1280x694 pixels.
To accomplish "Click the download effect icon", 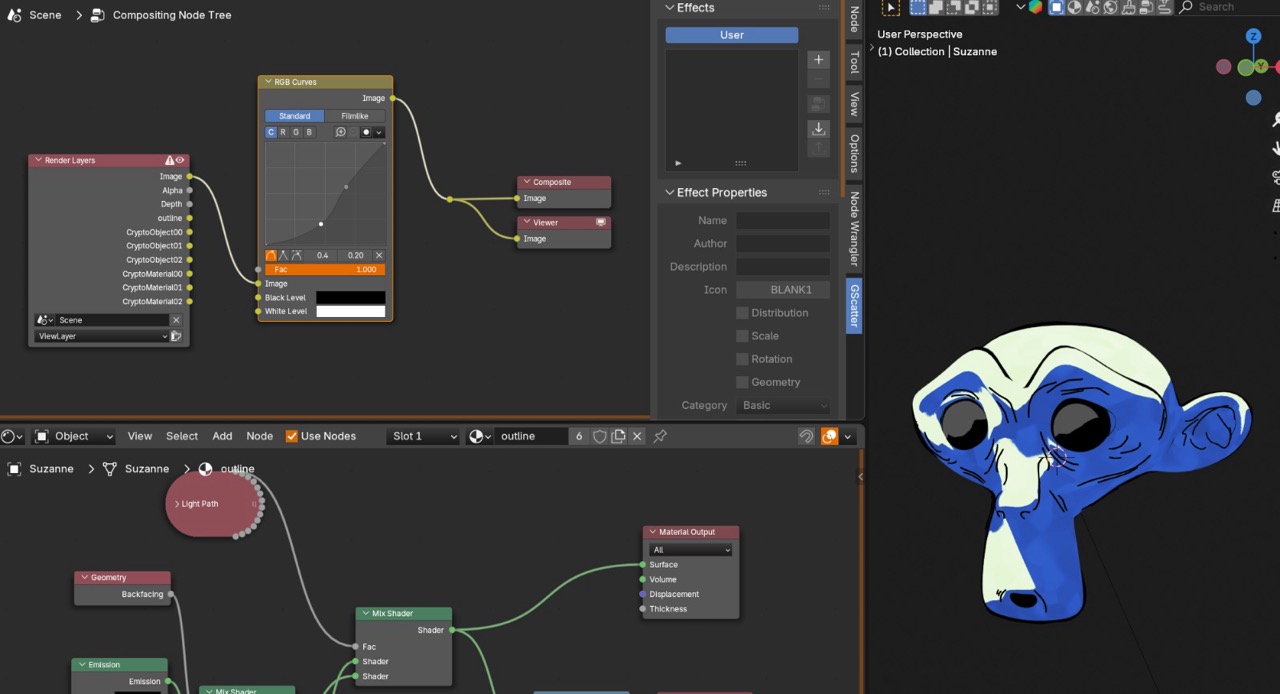I will click(x=818, y=129).
